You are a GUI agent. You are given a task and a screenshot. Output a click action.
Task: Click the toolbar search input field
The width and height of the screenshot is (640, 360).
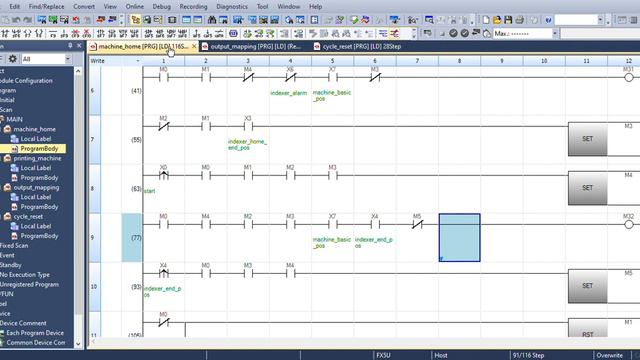click(576, 20)
